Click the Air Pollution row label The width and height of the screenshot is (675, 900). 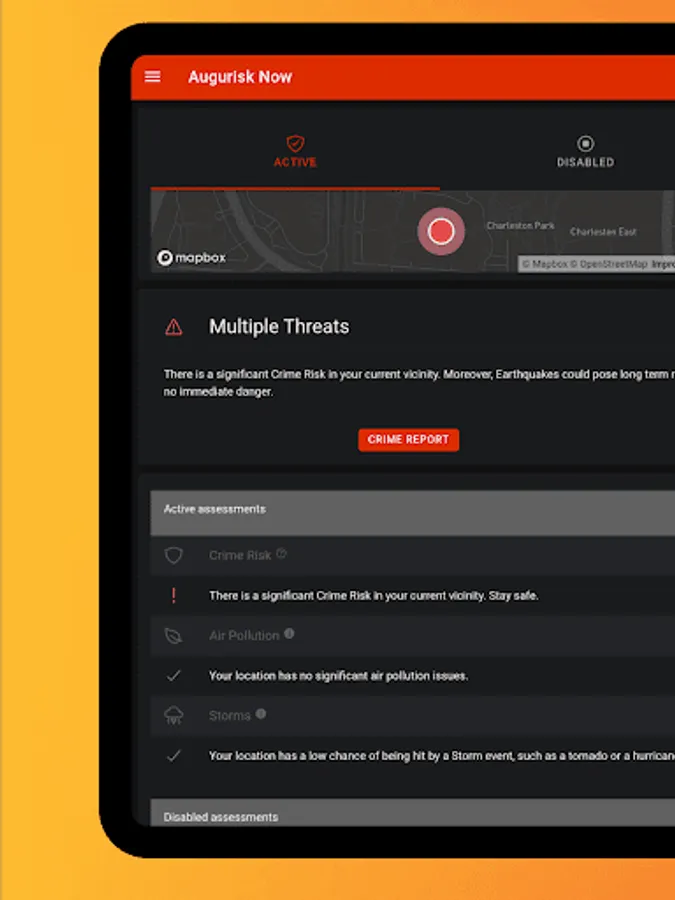[244, 635]
